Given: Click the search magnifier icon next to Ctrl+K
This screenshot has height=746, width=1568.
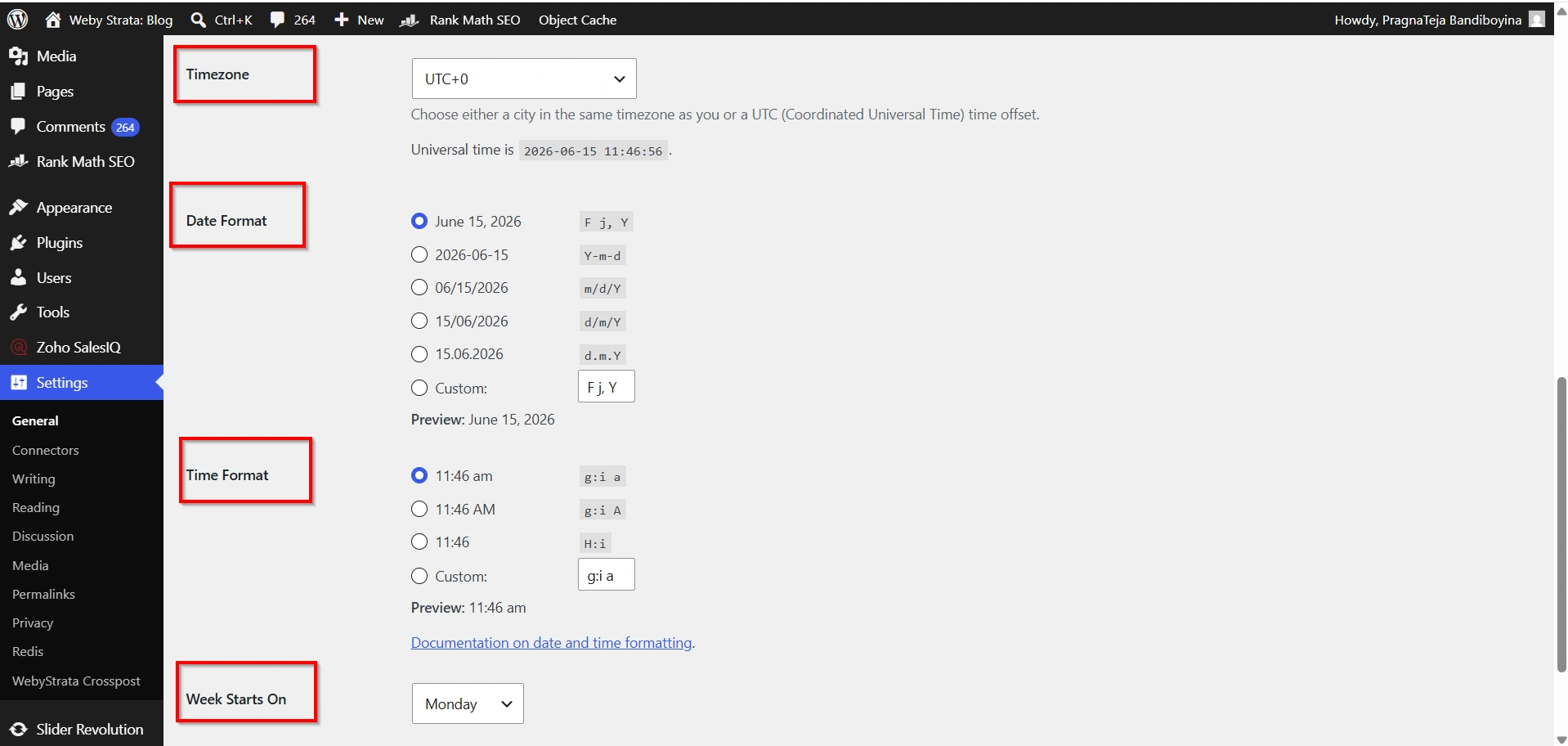Looking at the screenshot, I should 198,20.
